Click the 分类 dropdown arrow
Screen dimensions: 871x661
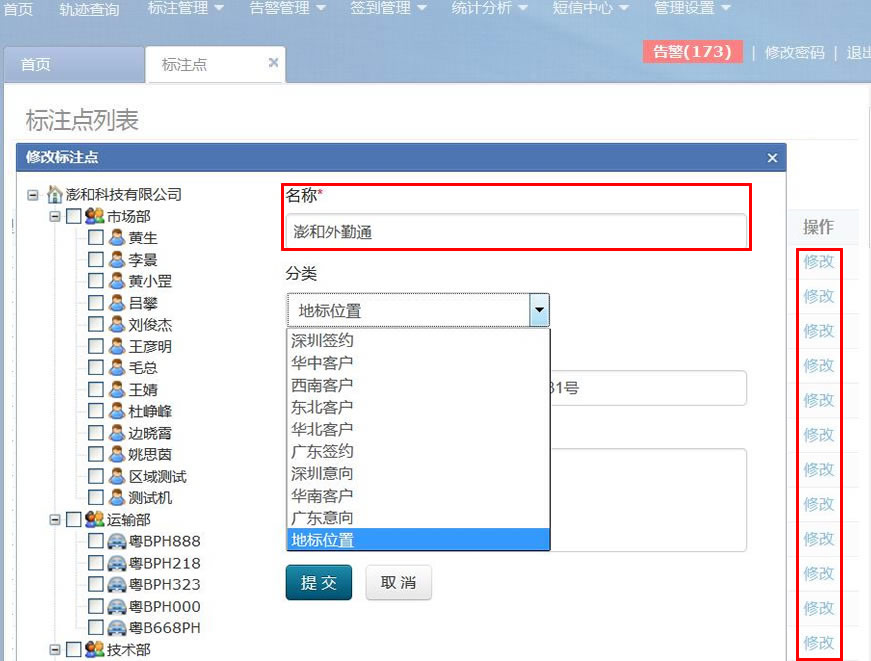pos(539,310)
